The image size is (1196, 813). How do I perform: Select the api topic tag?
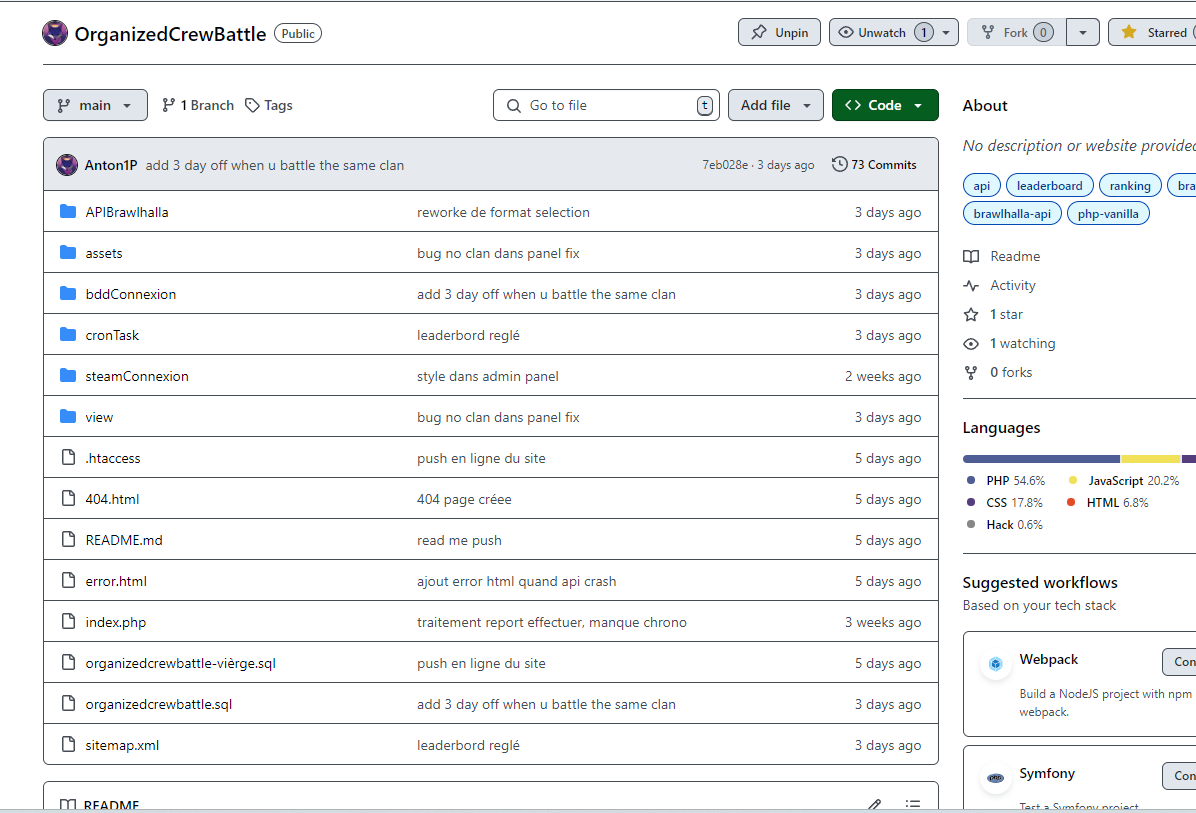[x=982, y=185]
